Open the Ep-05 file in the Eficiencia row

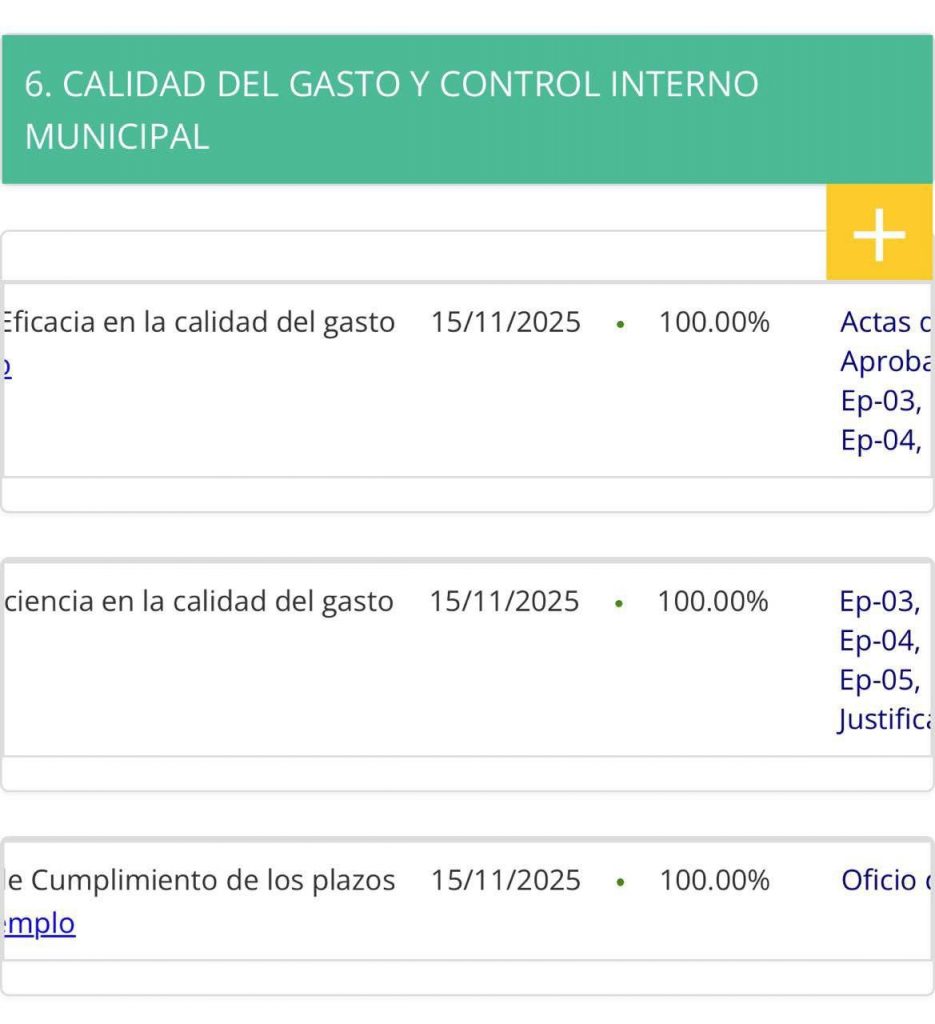[x=879, y=680]
